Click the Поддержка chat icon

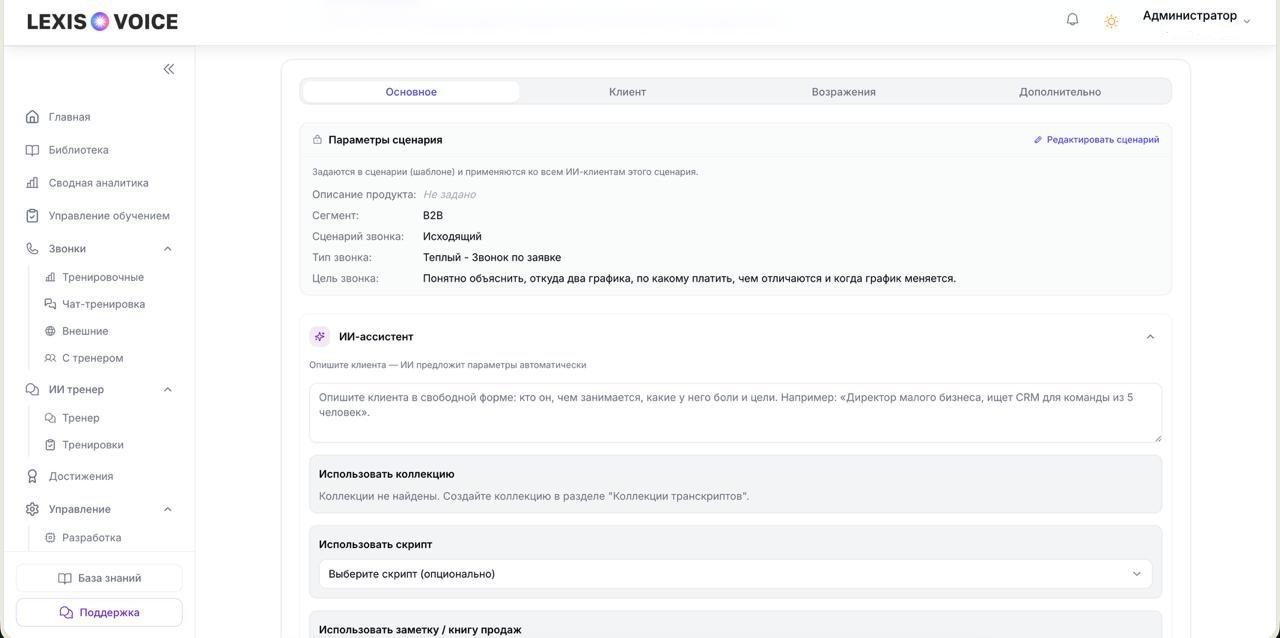(x=66, y=612)
